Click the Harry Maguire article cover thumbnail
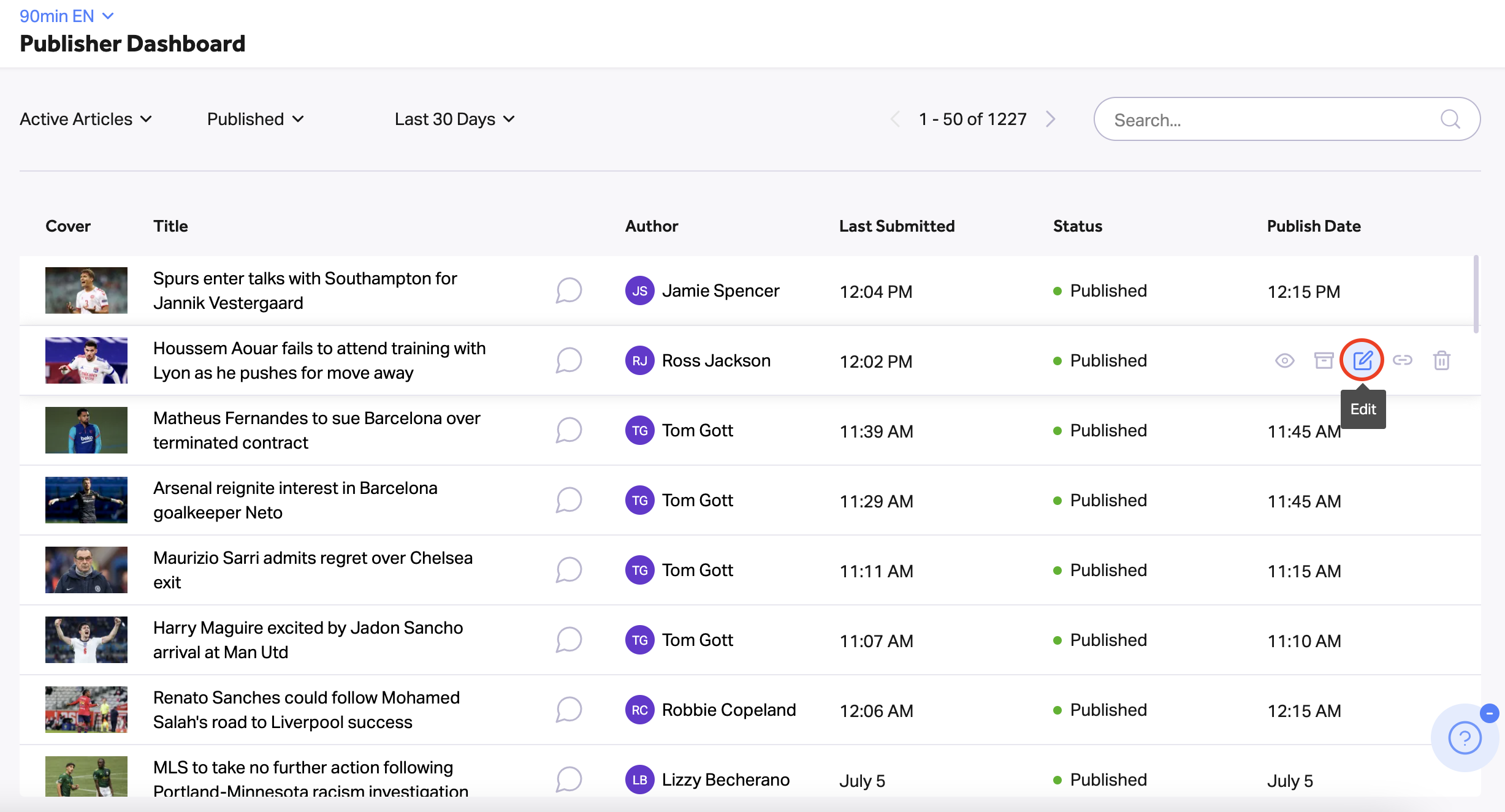 (x=86, y=640)
